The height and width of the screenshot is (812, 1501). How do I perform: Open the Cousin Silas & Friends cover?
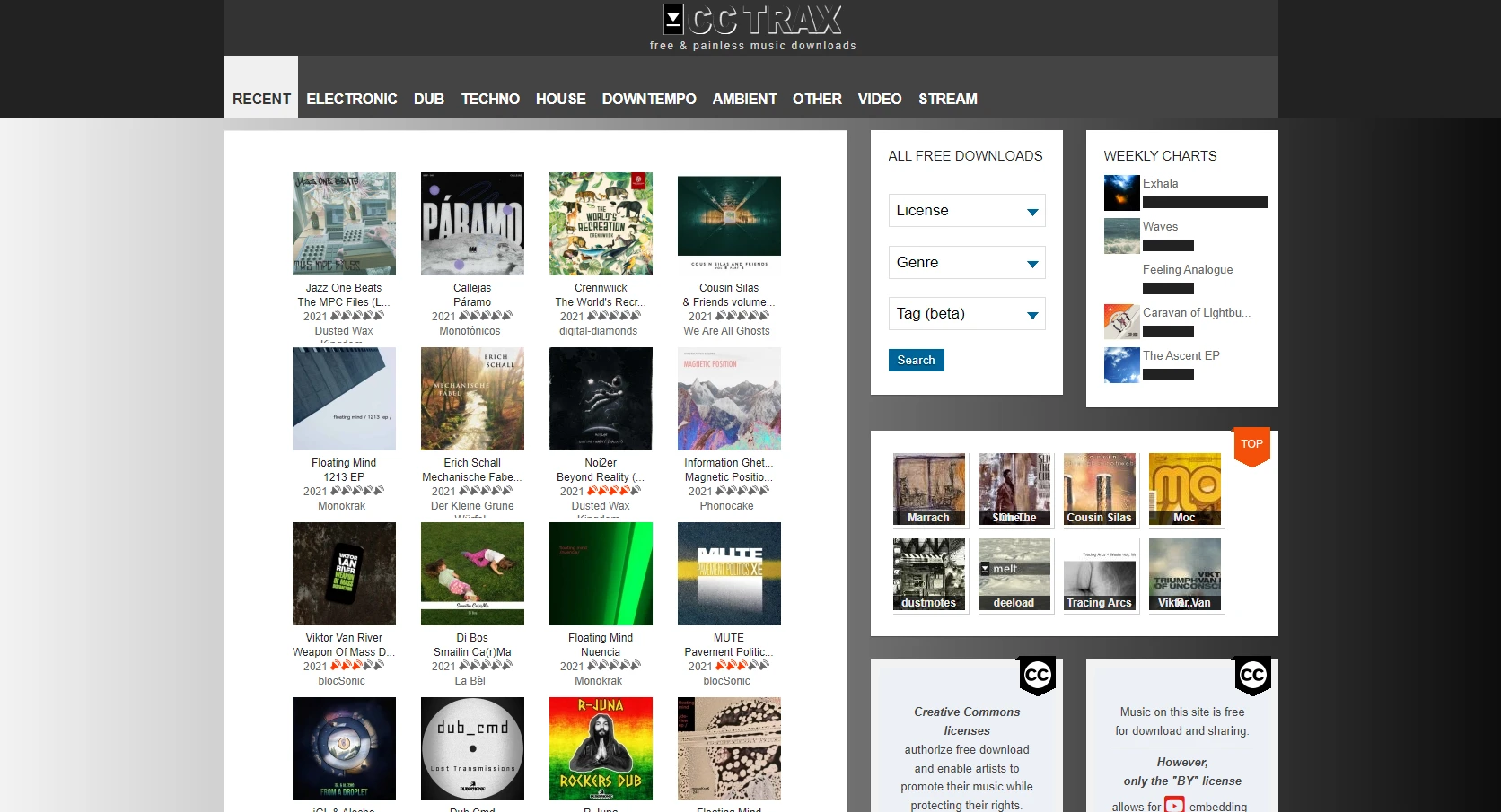[x=729, y=223]
